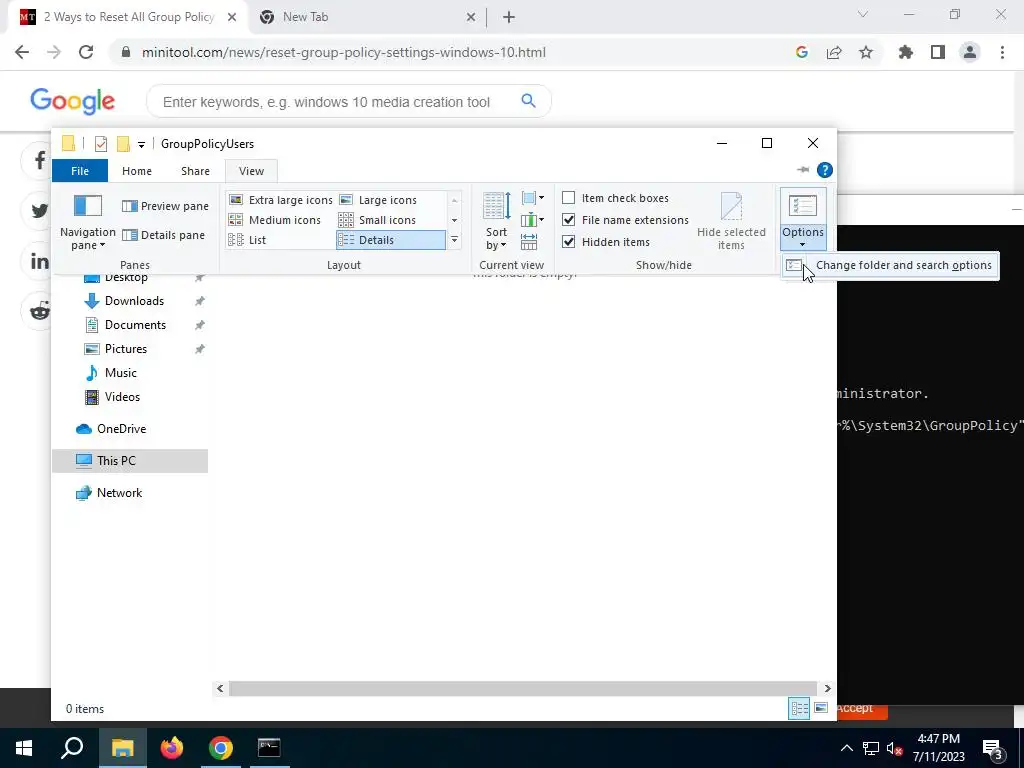Viewport: 1024px width, 768px height.
Task: Click the Chrome address bar URL
Action: click(x=344, y=52)
